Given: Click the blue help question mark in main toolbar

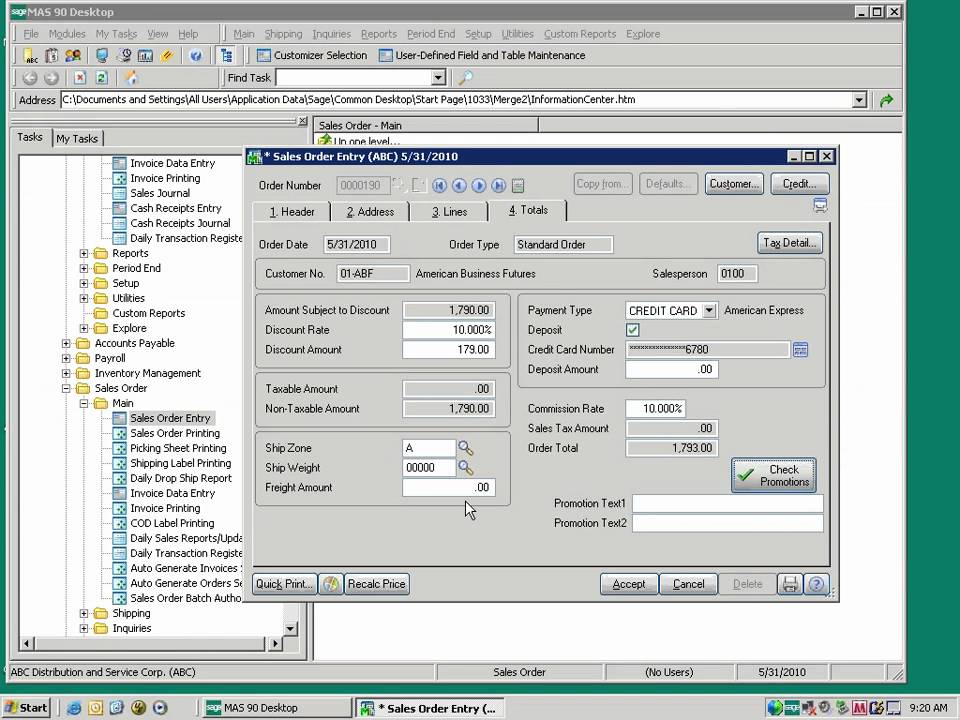Looking at the screenshot, I should [x=196, y=56].
